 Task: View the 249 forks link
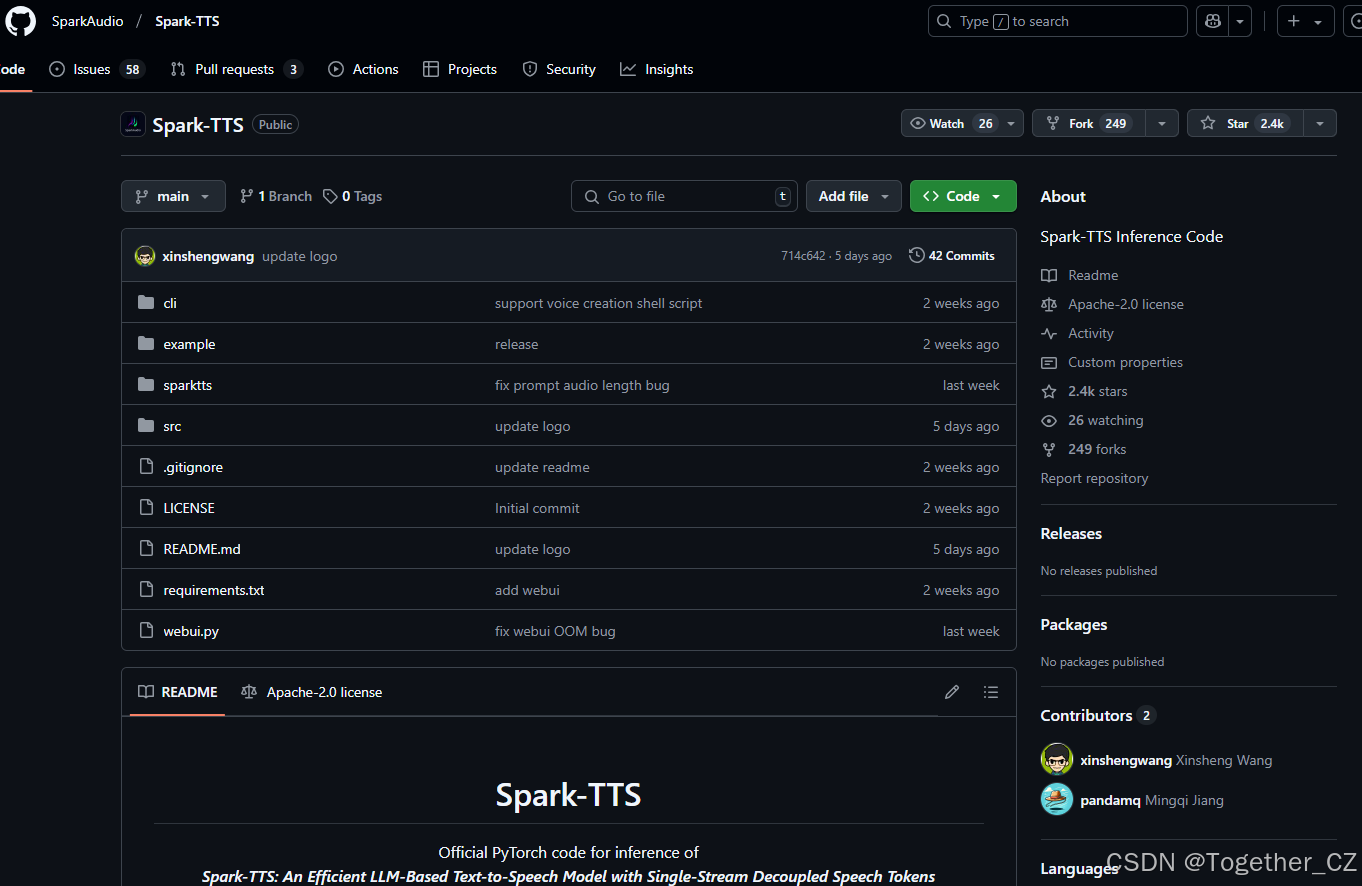point(1083,449)
